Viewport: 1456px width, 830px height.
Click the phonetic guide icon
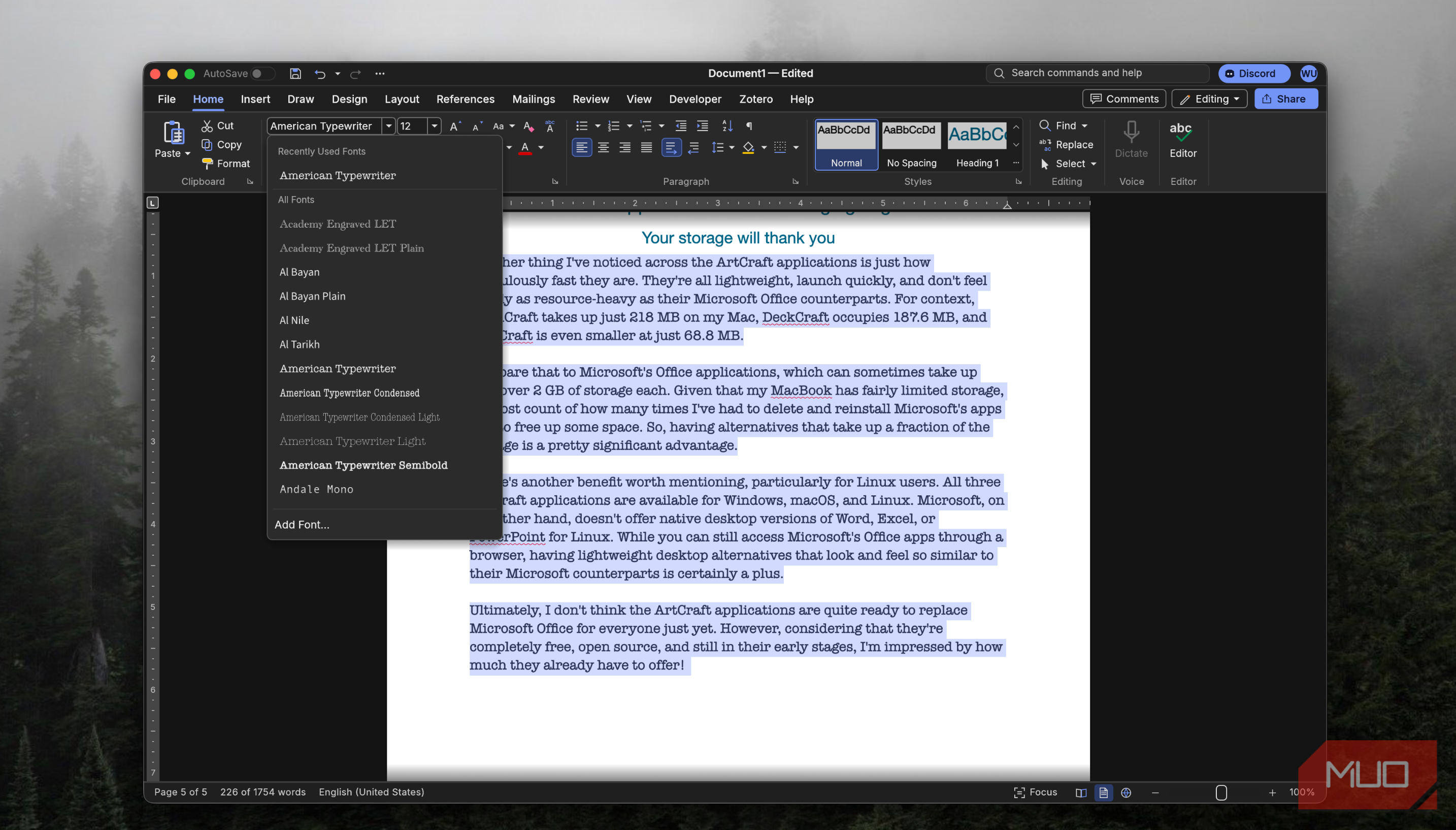[550, 126]
